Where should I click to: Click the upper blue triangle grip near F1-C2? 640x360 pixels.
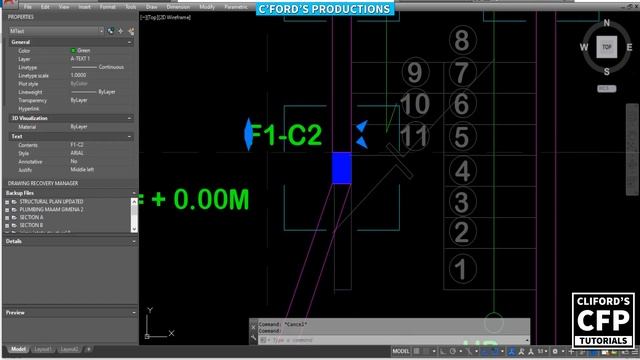tap(362, 126)
